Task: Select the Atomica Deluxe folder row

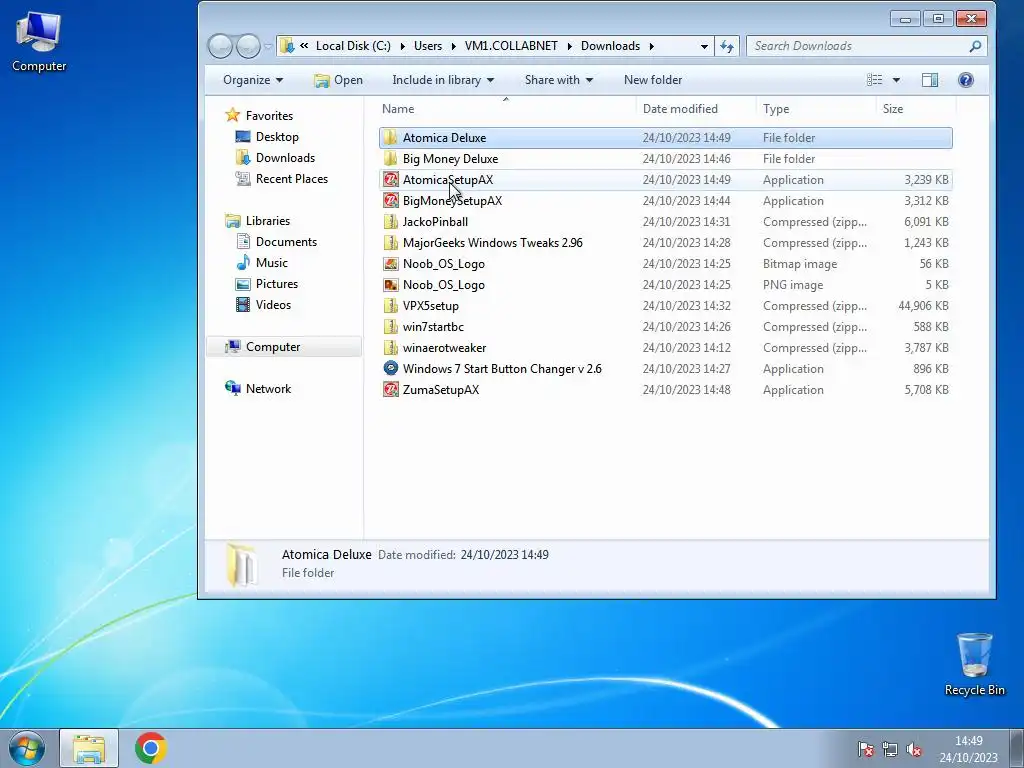Action: [x=665, y=138]
